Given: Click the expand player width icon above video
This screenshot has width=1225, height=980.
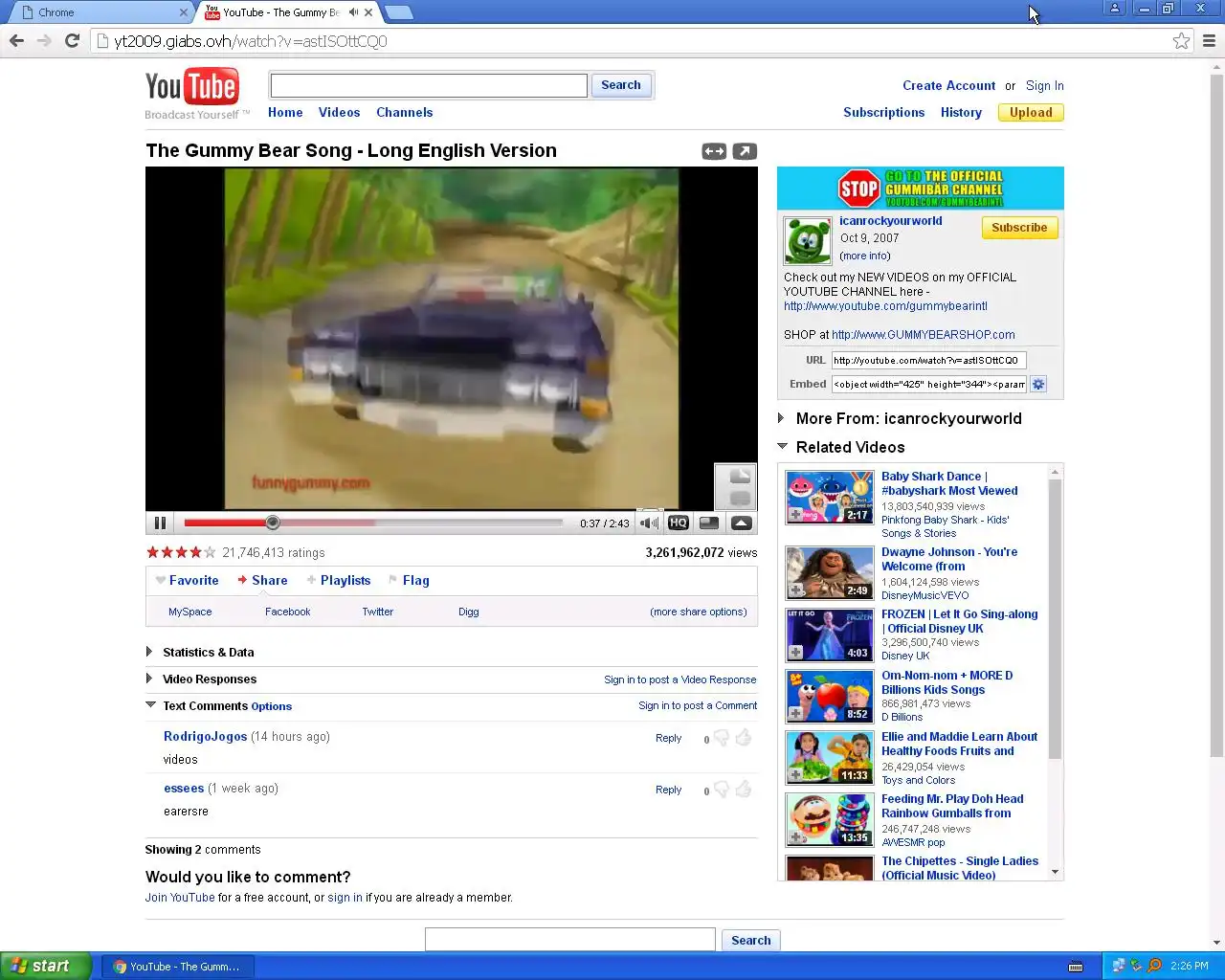Looking at the screenshot, I should [x=714, y=151].
